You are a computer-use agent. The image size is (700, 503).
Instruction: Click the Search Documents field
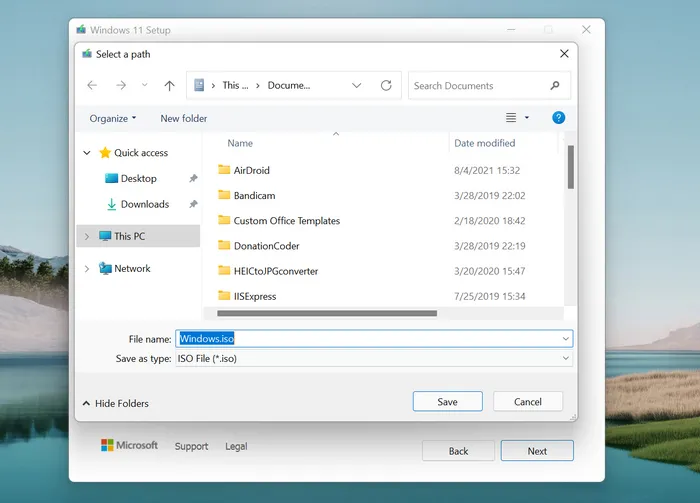(489, 85)
